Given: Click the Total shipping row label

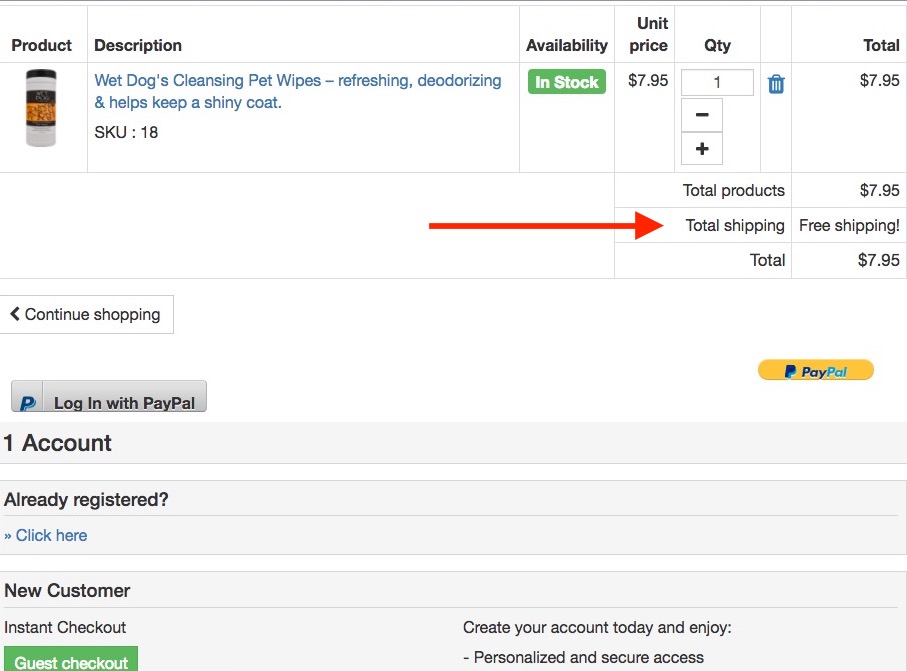Looking at the screenshot, I should coord(735,225).
